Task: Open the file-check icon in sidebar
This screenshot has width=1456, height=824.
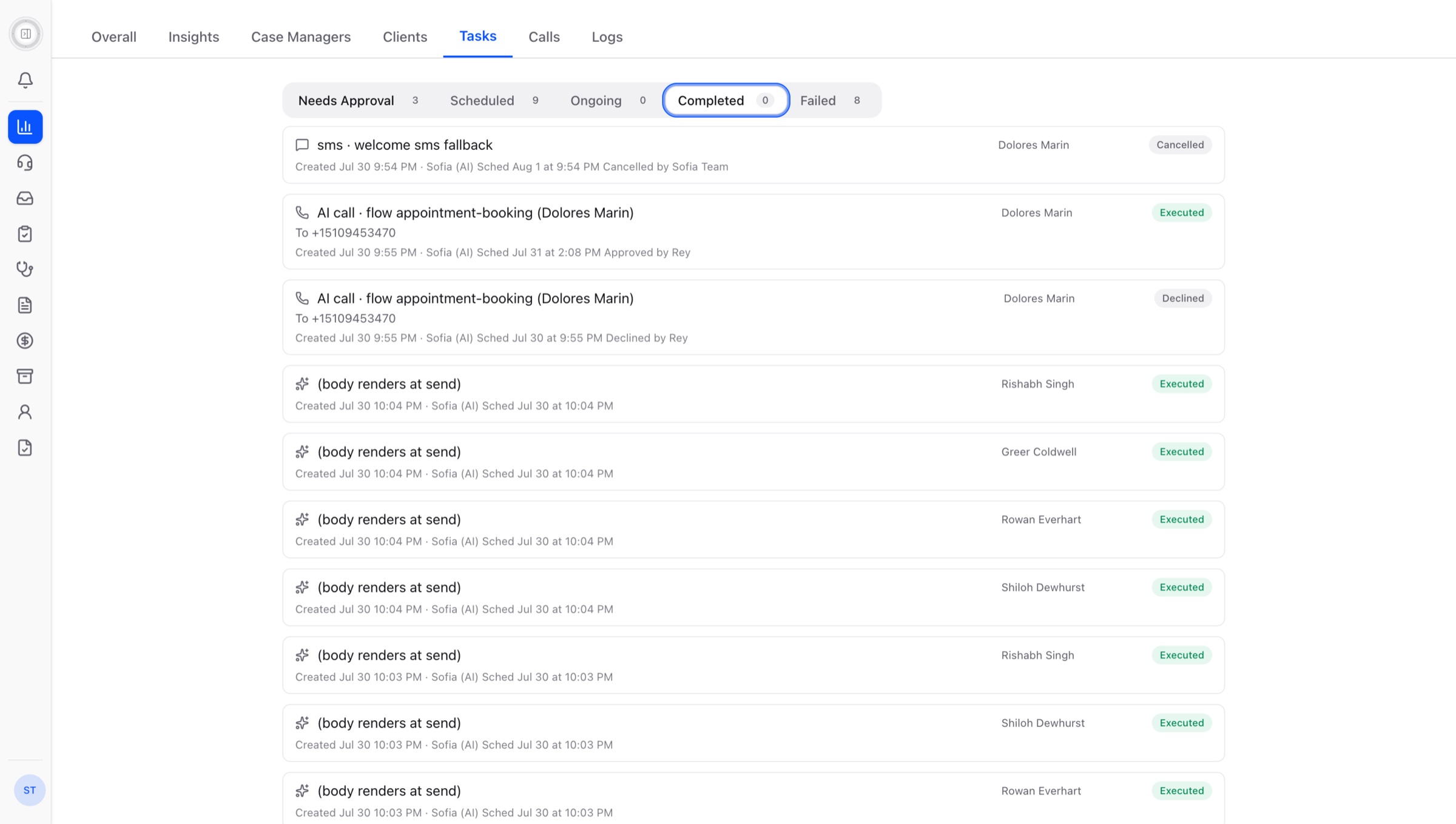Action: [25, 448]
